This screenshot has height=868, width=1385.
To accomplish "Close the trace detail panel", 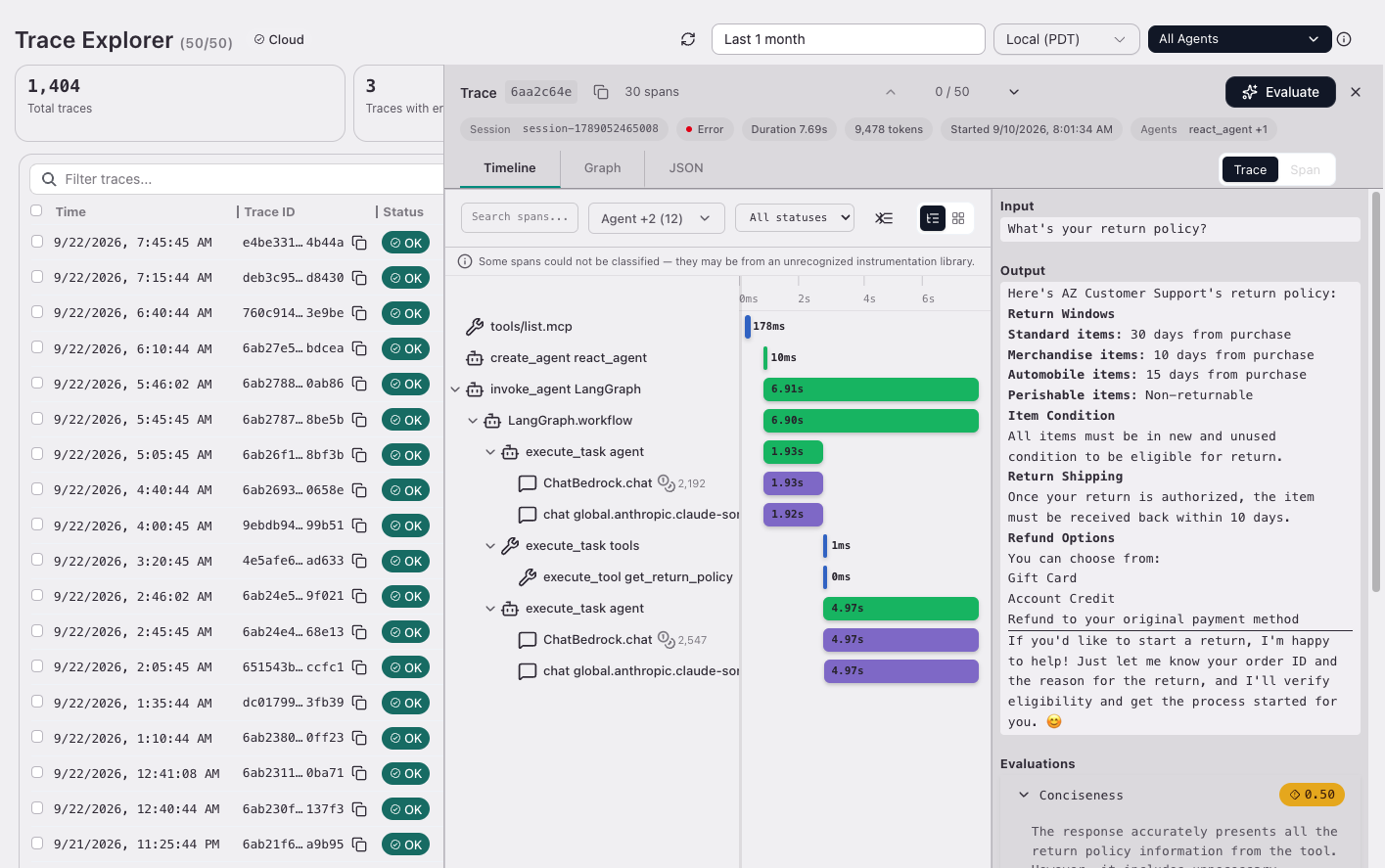I will (x=1356, y=92).
